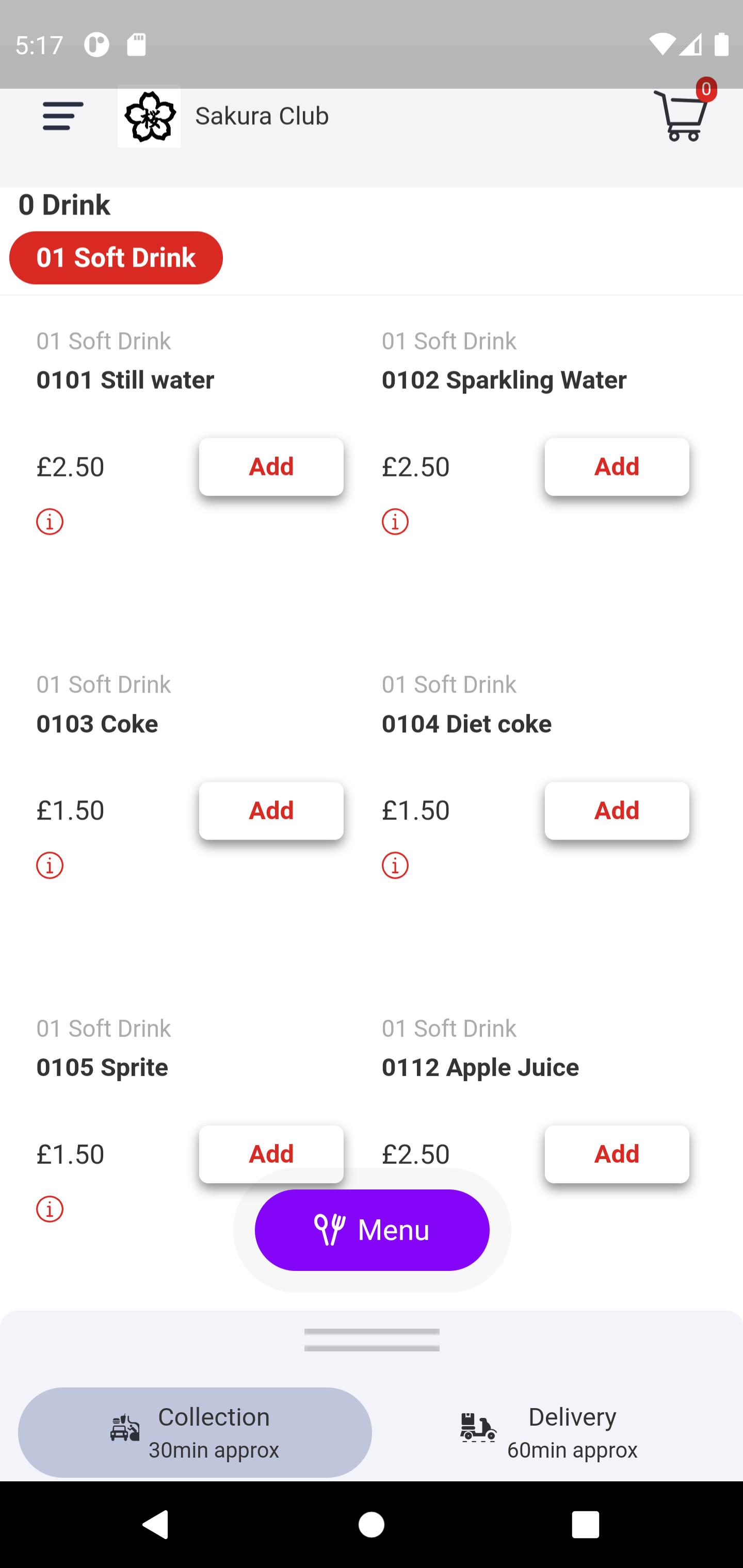Image resolution: width=743 pixels, height=1568 pixels.
Task: Add 0102 Sparkling Water to cart
Action: [617, 467]
